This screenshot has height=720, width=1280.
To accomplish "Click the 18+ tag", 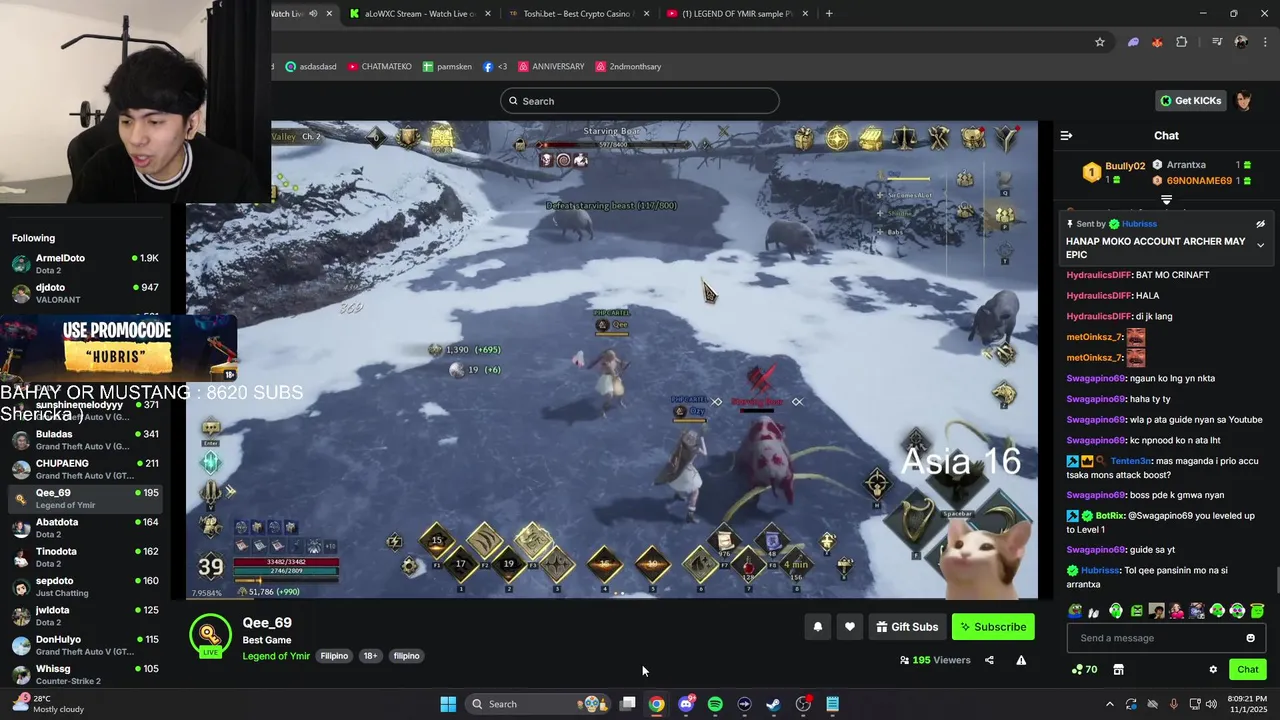I will [x=370, y=656].
